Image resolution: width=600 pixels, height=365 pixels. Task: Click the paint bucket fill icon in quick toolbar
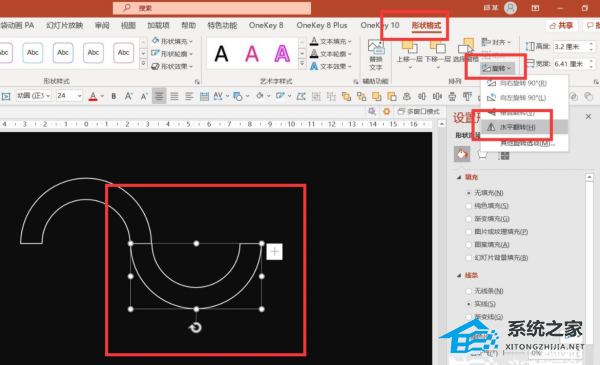pyautogui.click(x=260, y=96)
